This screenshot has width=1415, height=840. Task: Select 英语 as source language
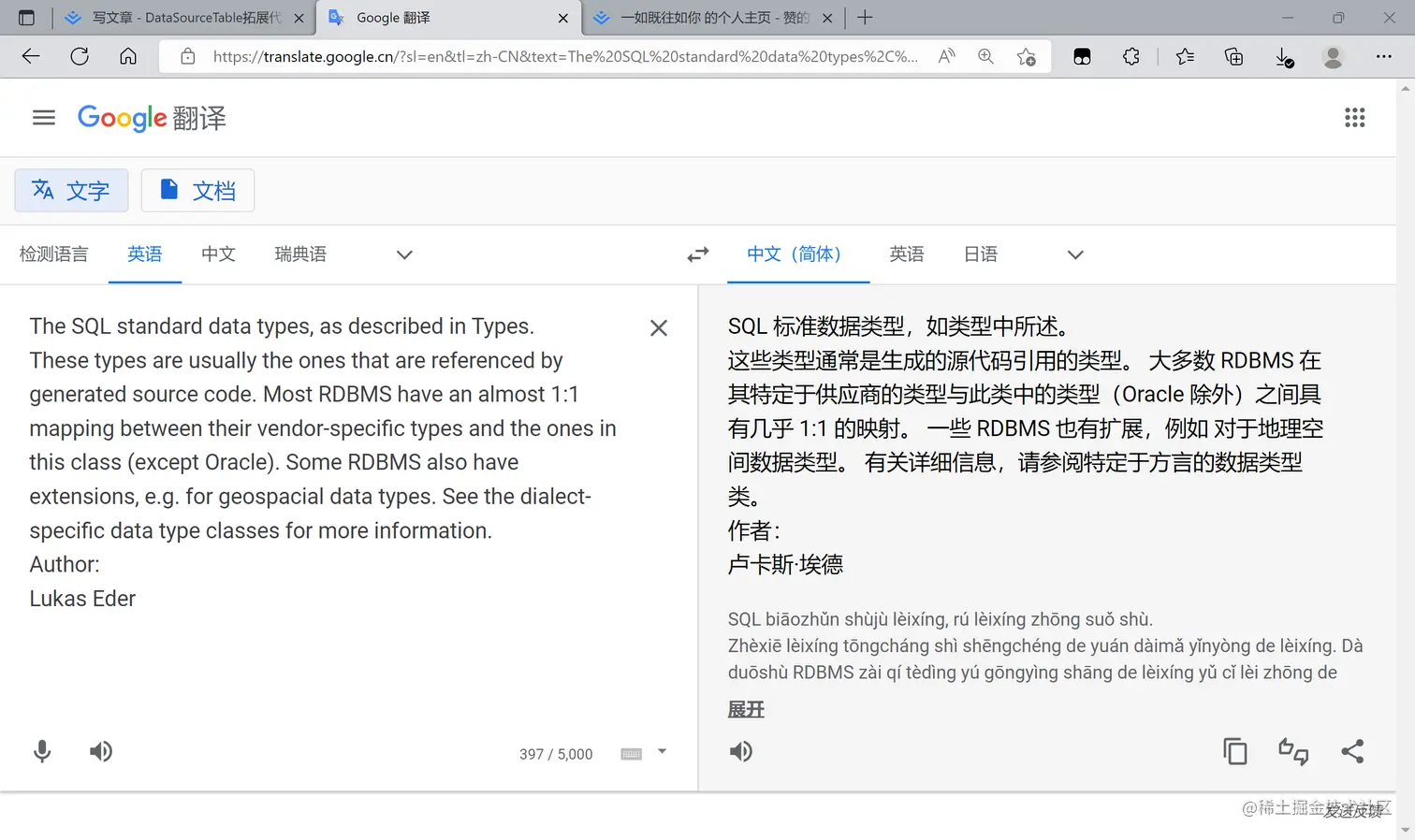[x=145, y=254]
